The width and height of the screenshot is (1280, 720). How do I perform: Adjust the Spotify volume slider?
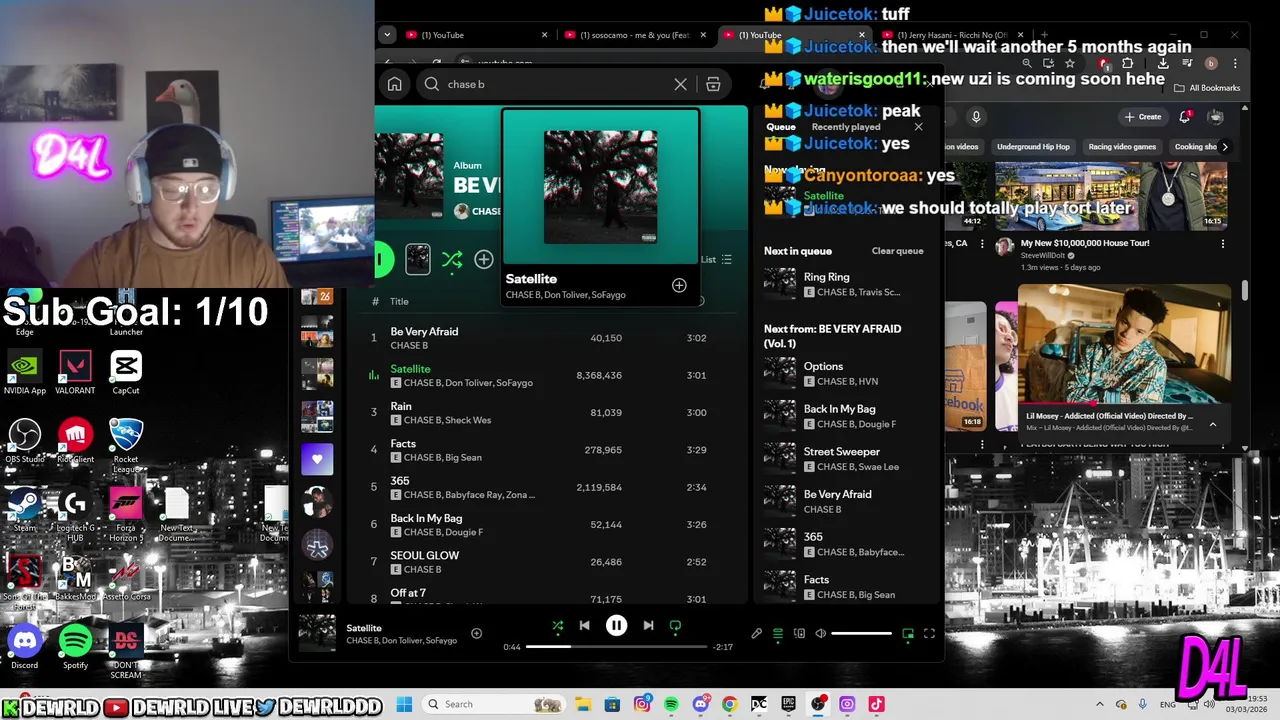(861, 634)
